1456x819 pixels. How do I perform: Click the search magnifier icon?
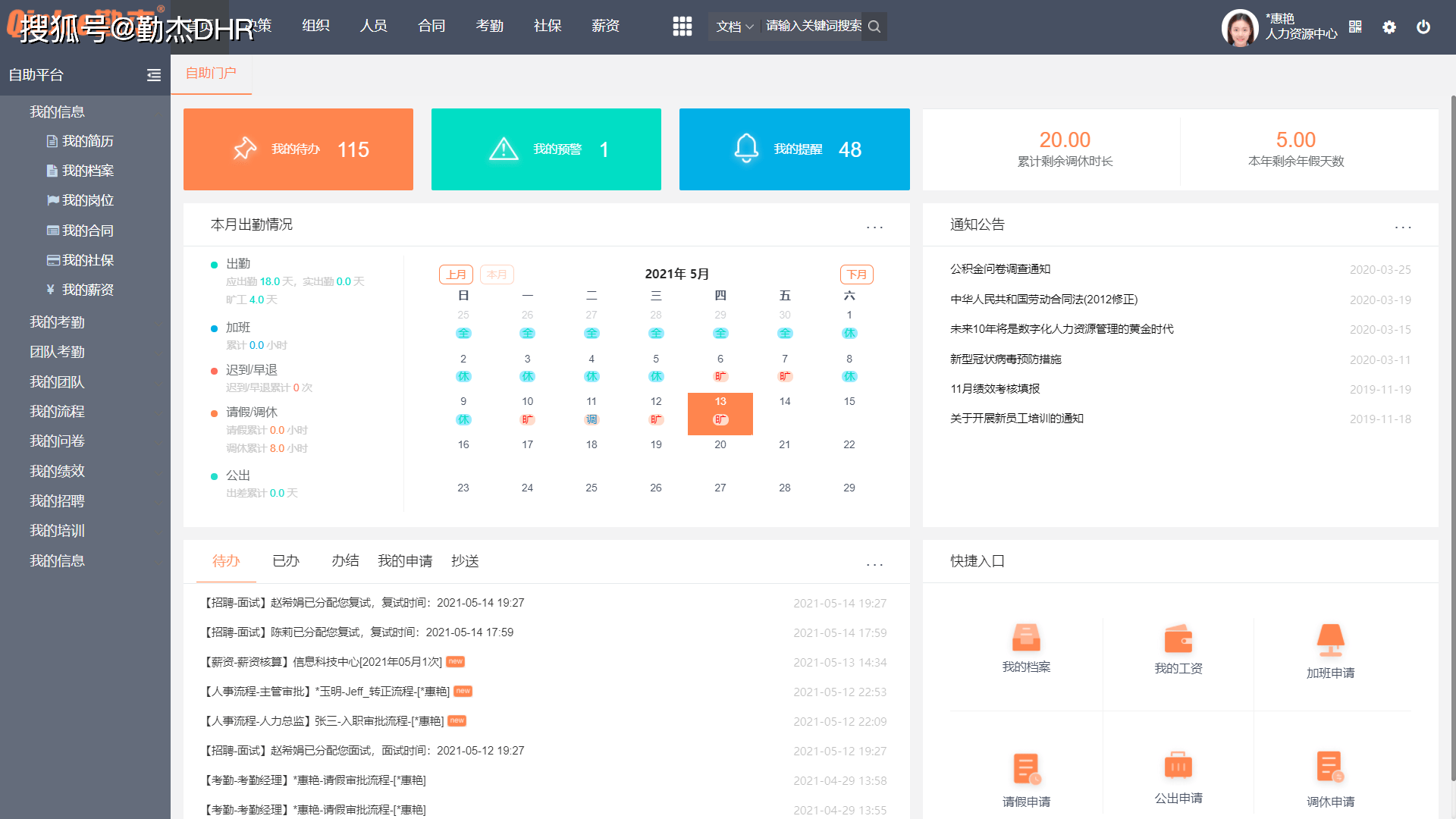pos(874,27)
